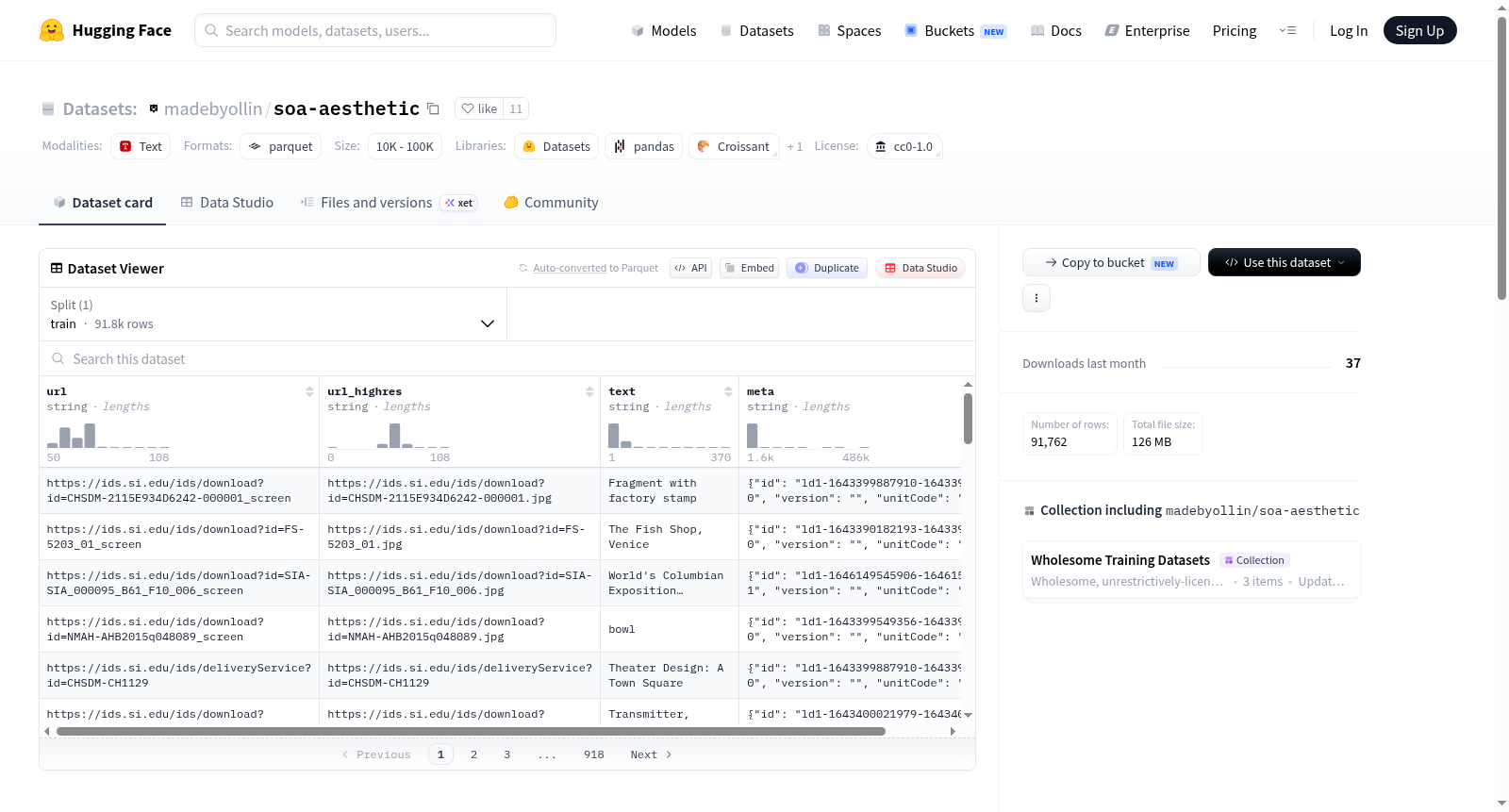The image size is (1509, 812).
Task: Jump to page 918 of the table
Action: (x=594, y=754)
